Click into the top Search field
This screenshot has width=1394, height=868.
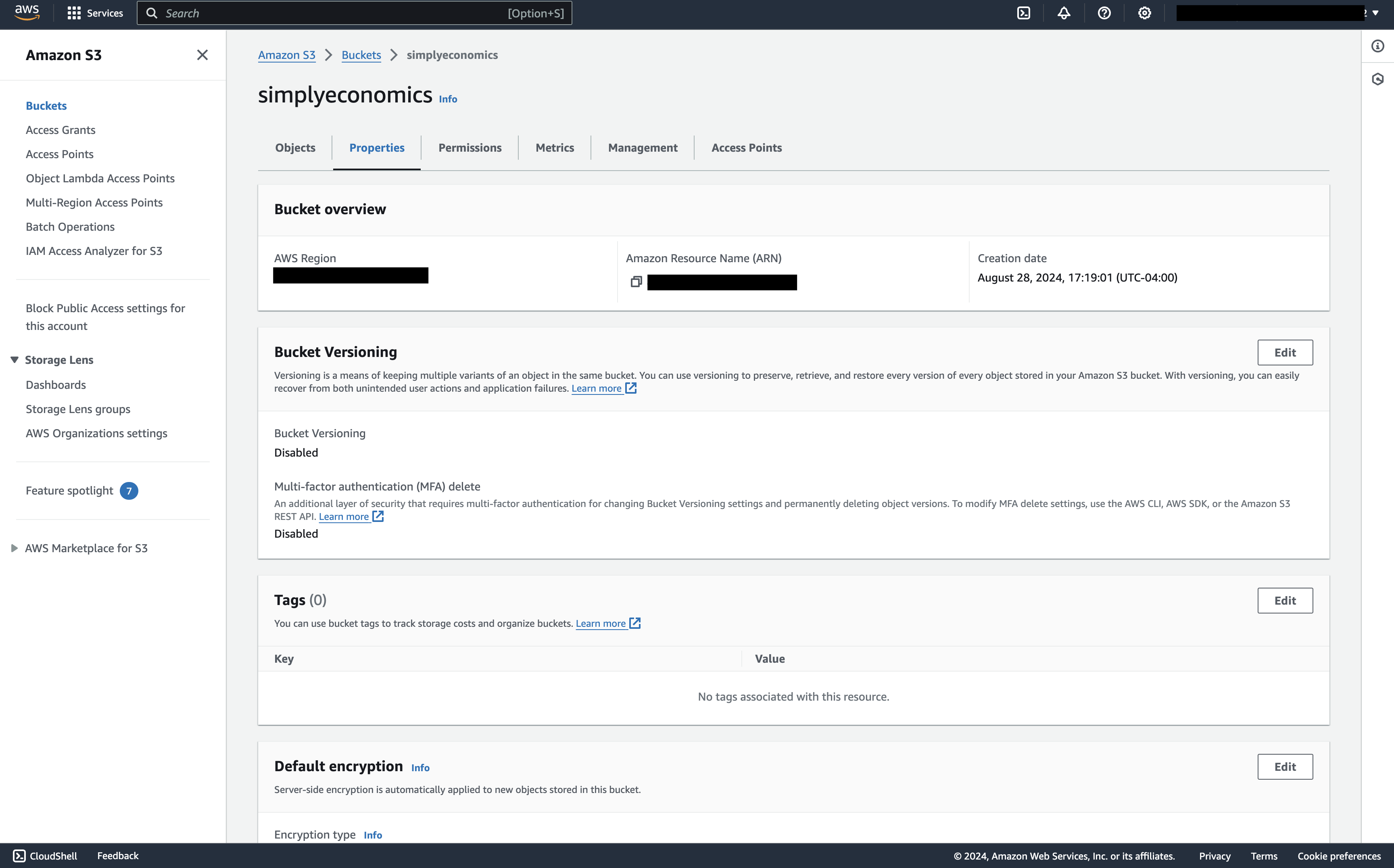point(333,13)
